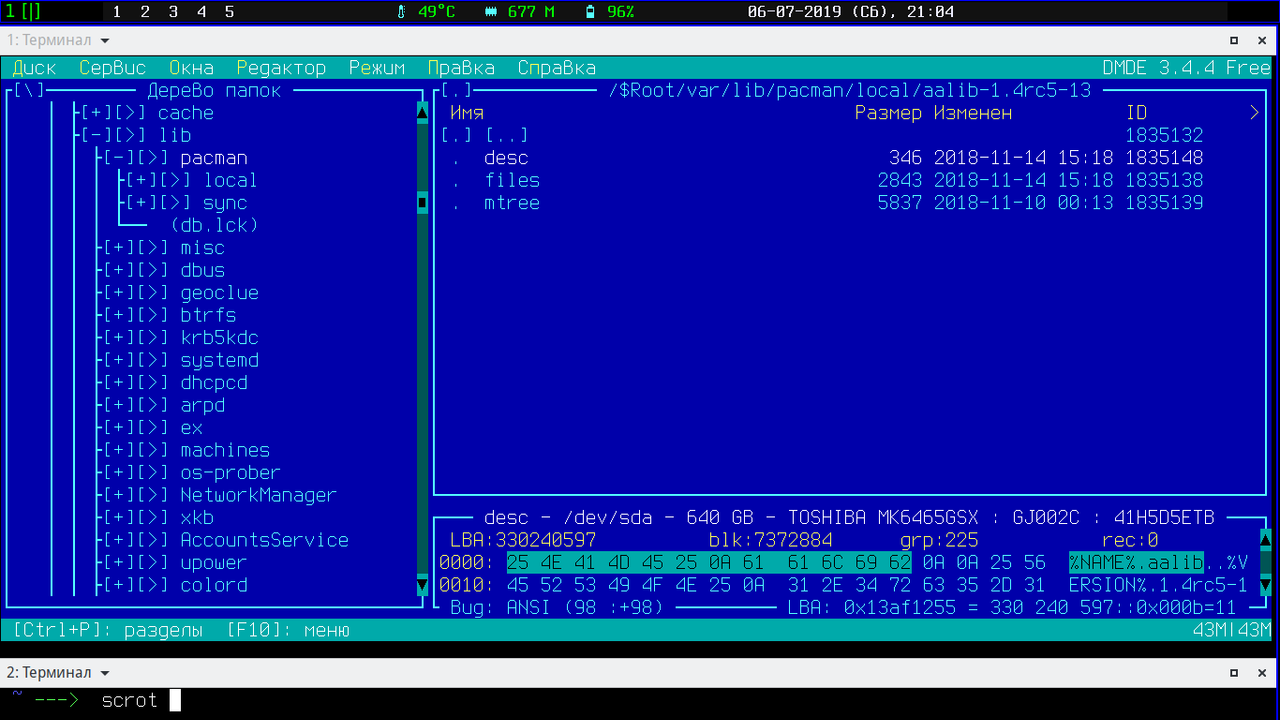The height and width of the screenshot is (720, 1280).
Task: Click the memory usage chip icon
Action: click(491, 12)
